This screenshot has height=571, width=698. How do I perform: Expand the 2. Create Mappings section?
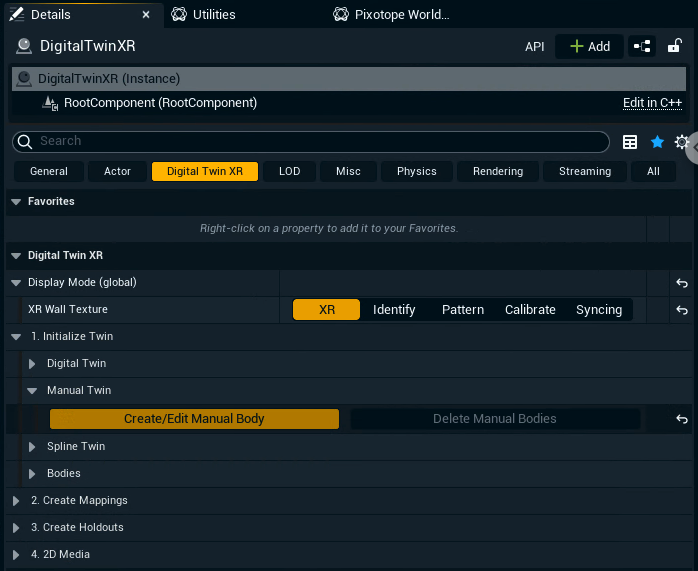point(16,500)
